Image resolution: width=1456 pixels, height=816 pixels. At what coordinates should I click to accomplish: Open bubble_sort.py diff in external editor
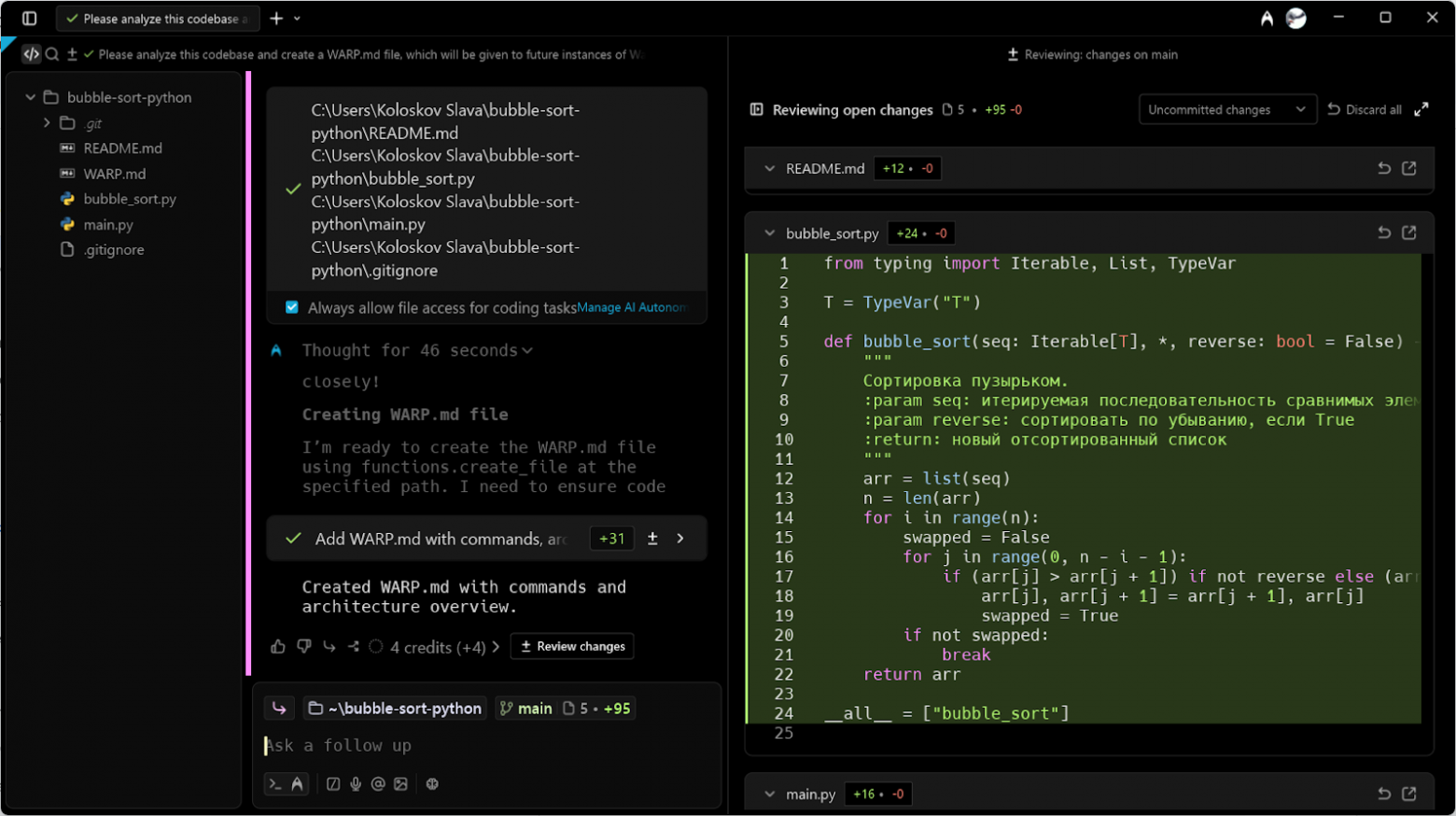click(x=1409, y=232)
